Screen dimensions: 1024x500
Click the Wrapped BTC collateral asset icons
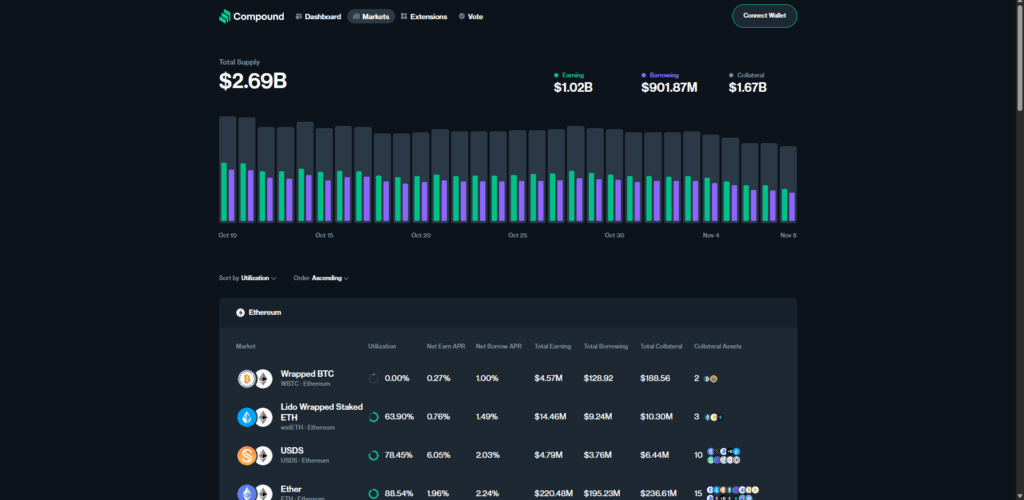(x=711, y=379)
